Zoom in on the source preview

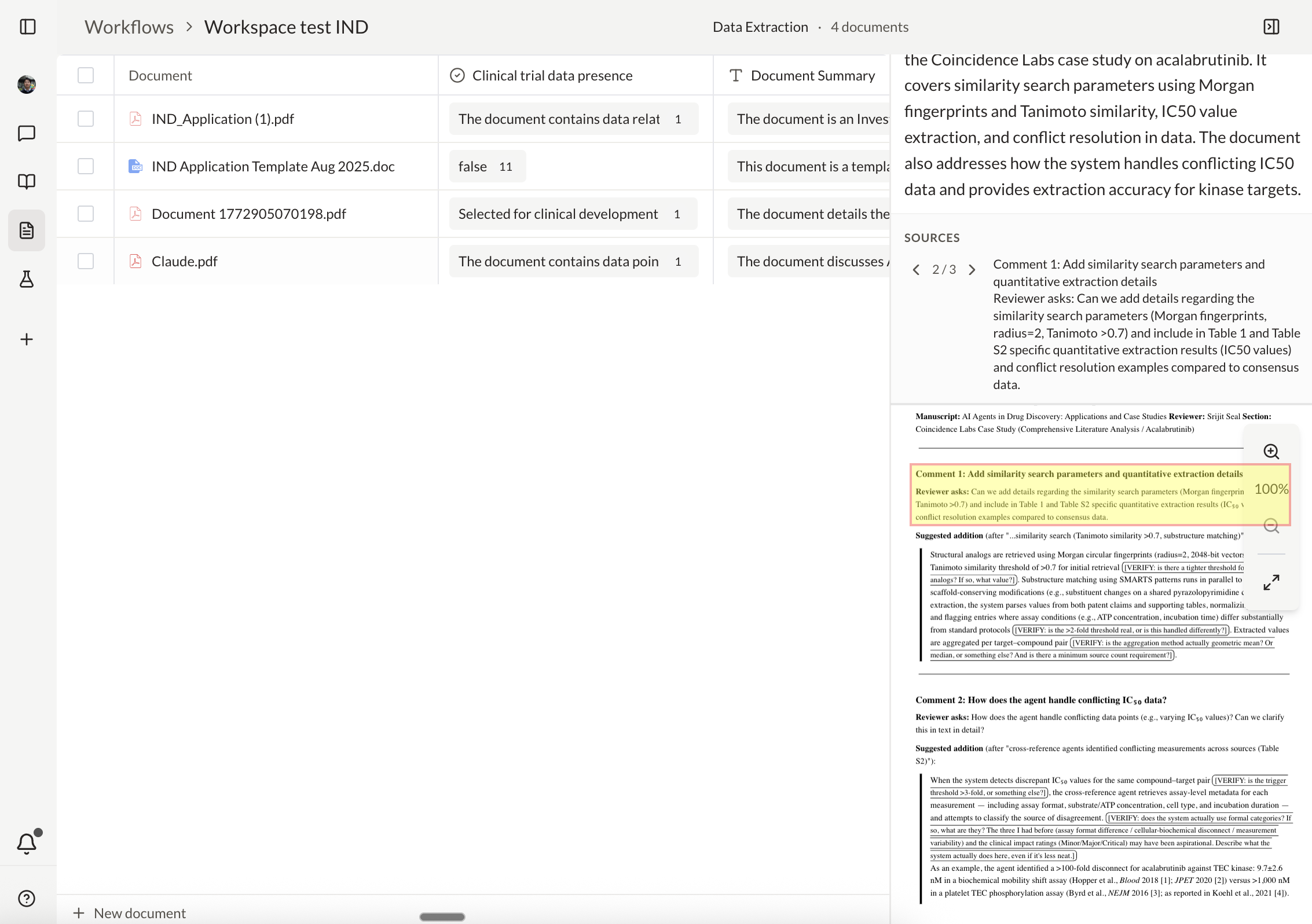[x=1271, y=452]
